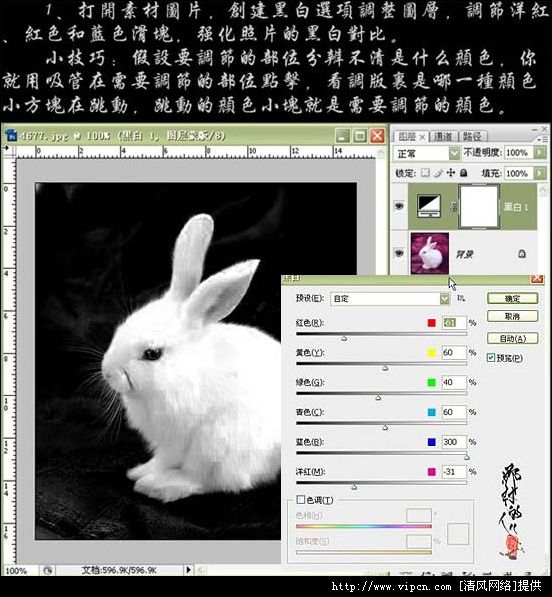Hide the Background rabbit layer
This screenshot has height=597, width=552.
pyautogui.click(x=399, y=253)
